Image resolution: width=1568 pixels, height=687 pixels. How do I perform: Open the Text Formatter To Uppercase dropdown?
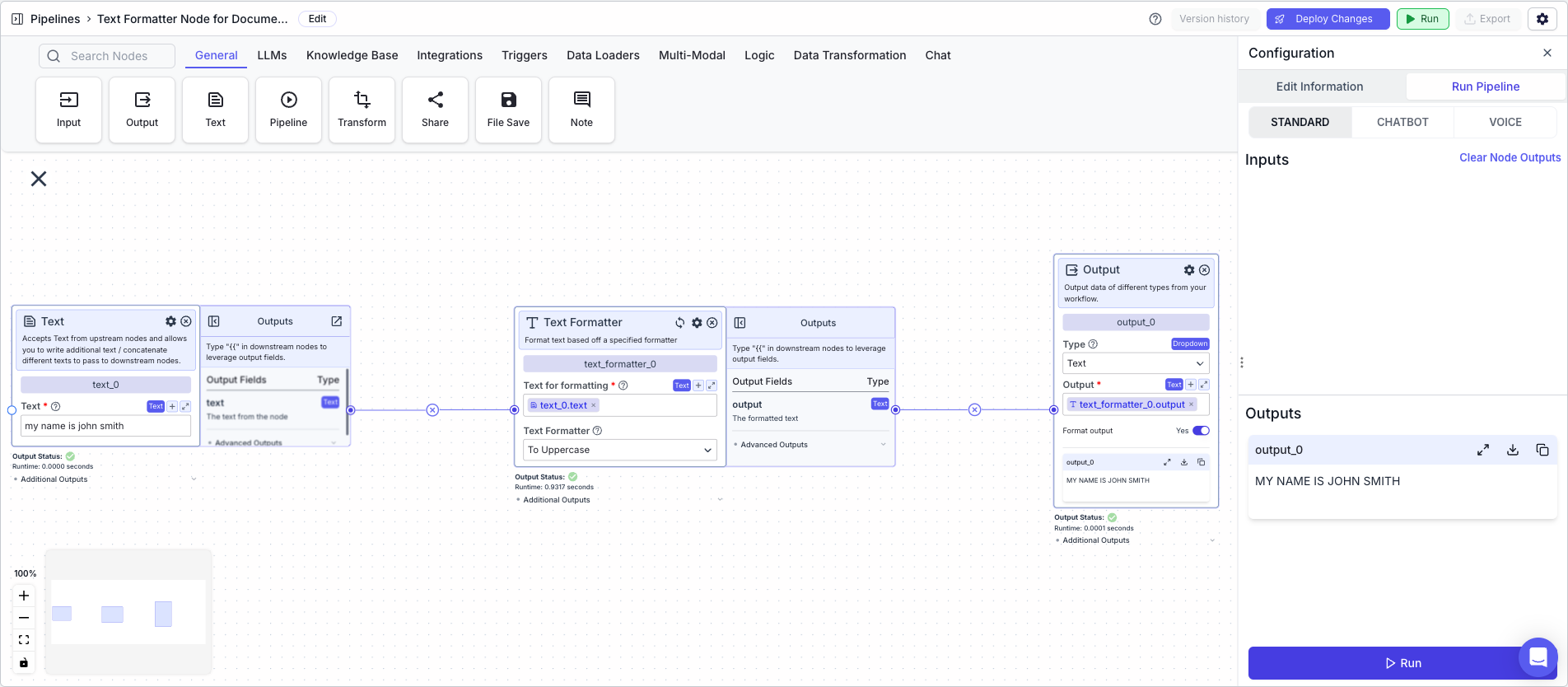click(620, 450)
